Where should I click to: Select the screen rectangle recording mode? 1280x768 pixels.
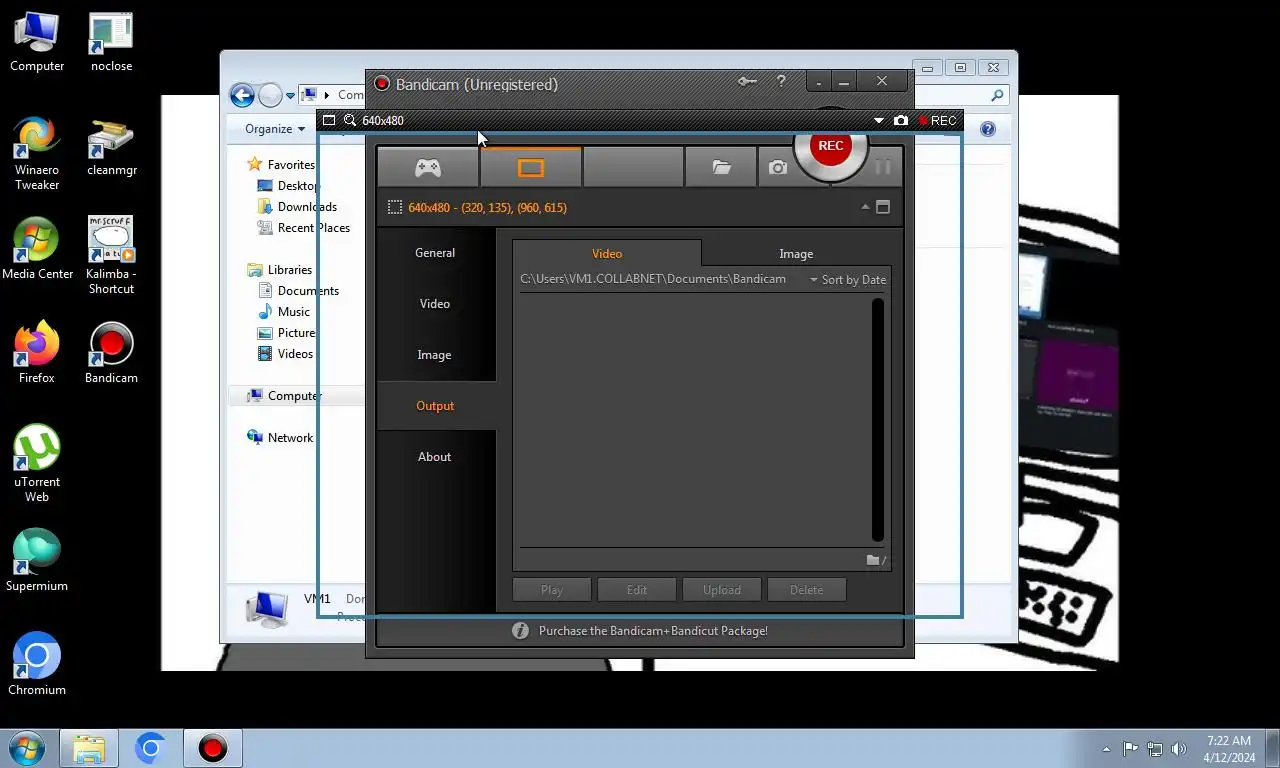pos(530,168)
